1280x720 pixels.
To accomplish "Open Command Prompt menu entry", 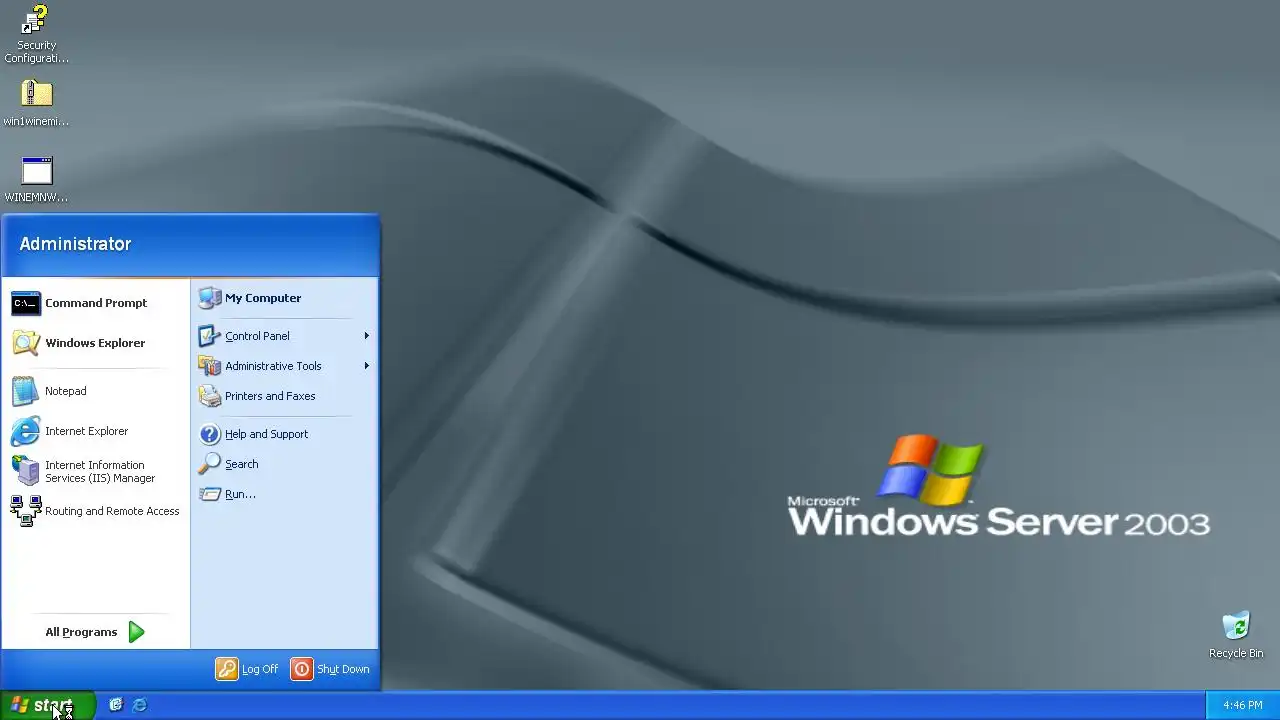I will pyautogui.click(x=96, y=303).
